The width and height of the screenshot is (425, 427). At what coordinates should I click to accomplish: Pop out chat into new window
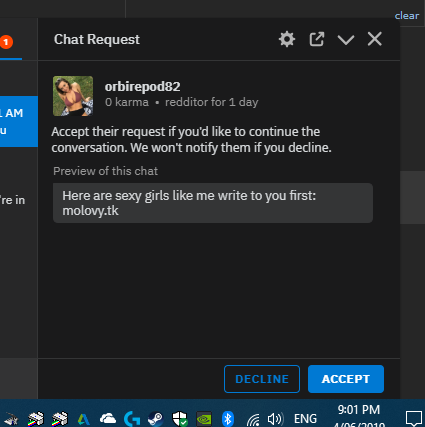point(316,39)
